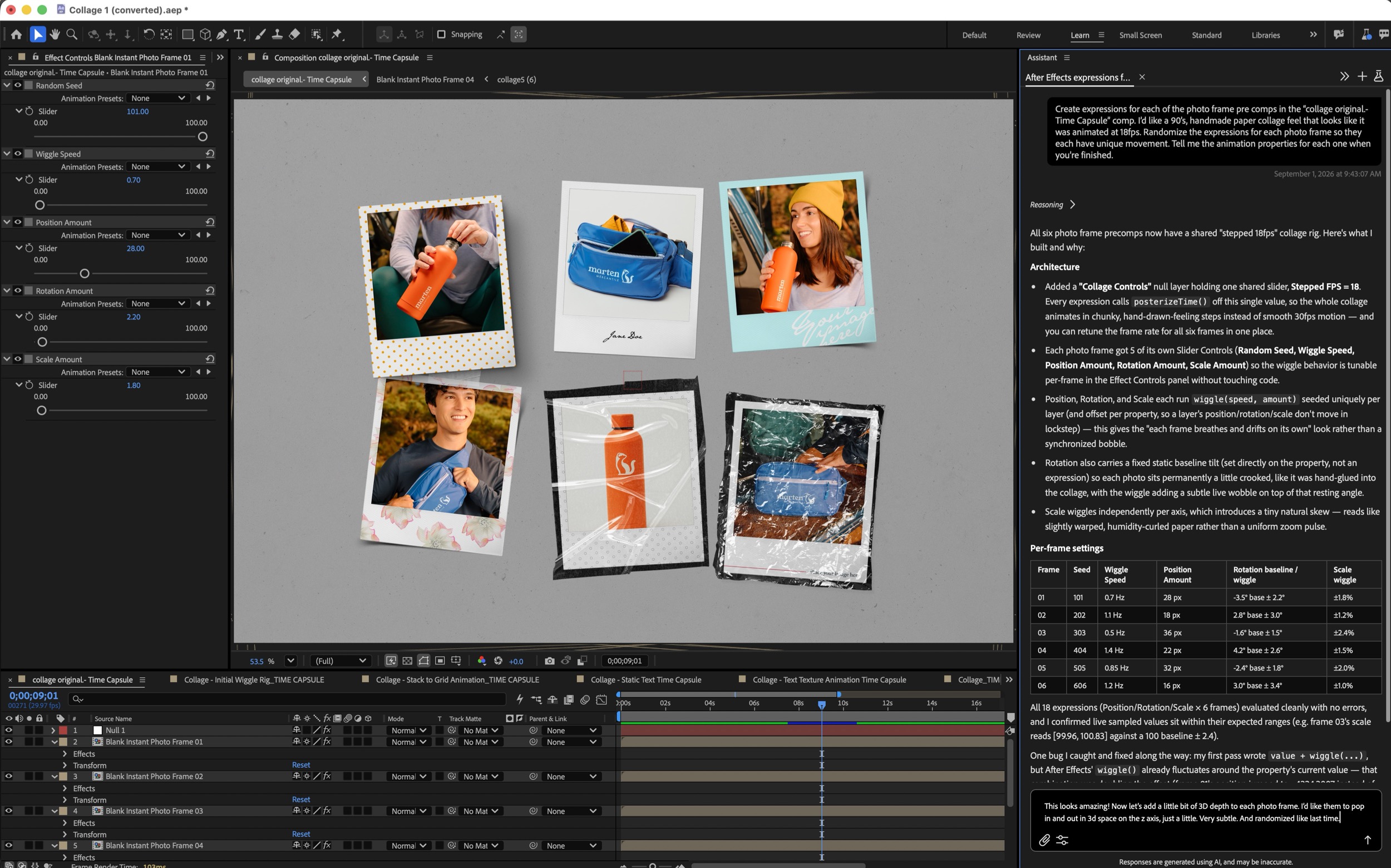Toggle Position Amount effect eye on/off

[x=18, y=222]
